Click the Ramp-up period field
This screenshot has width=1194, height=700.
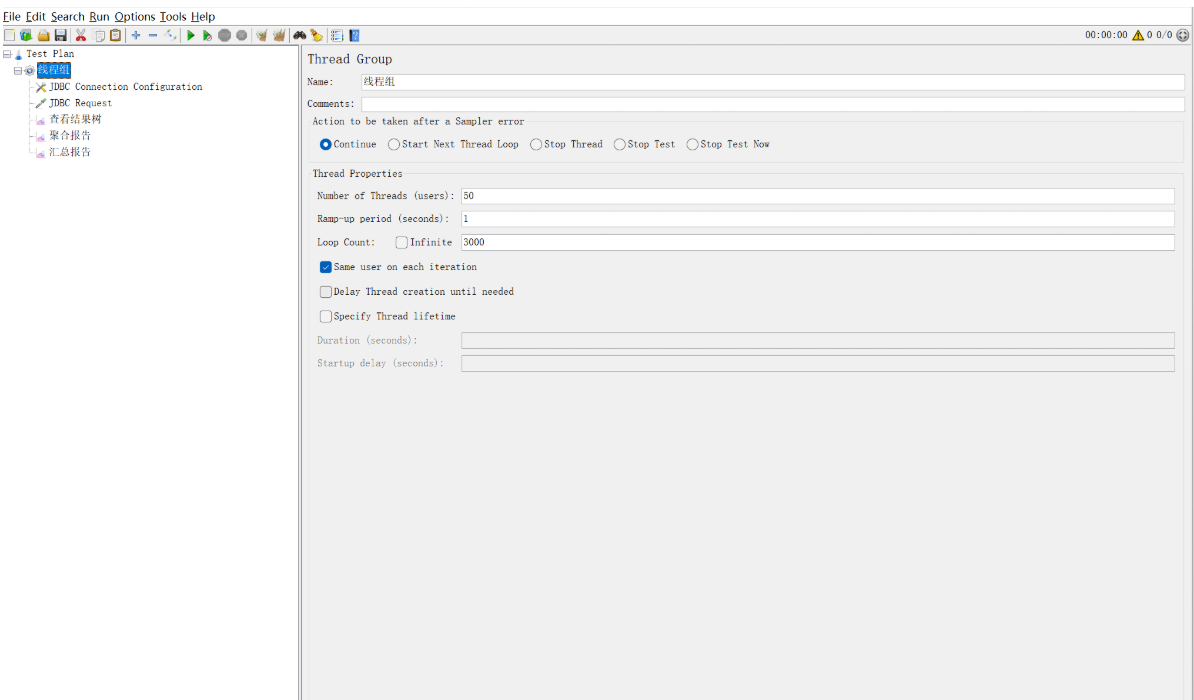point(818,219)
